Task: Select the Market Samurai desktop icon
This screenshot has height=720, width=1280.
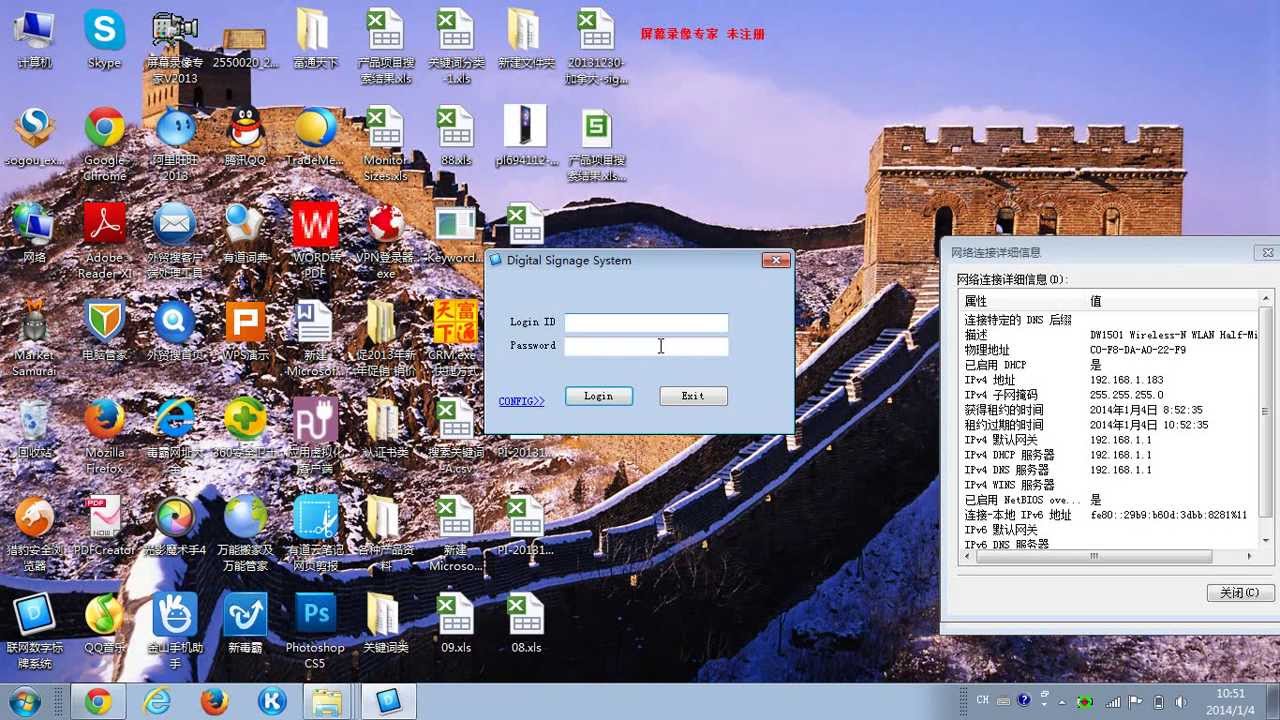Action: click(x=34, y=337)
